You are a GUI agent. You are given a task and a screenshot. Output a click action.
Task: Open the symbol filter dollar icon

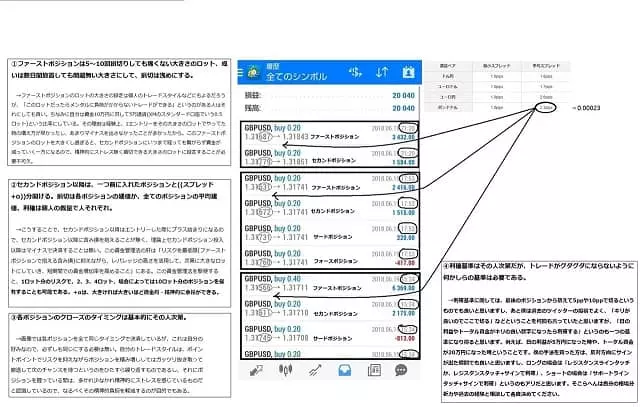[355, 73]
